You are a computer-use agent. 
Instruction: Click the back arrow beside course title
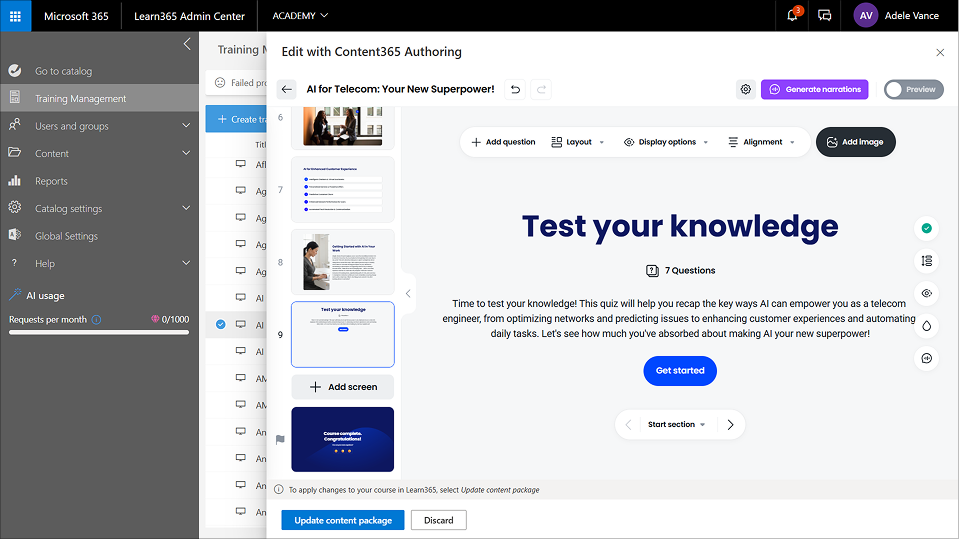tap(287, 89)
